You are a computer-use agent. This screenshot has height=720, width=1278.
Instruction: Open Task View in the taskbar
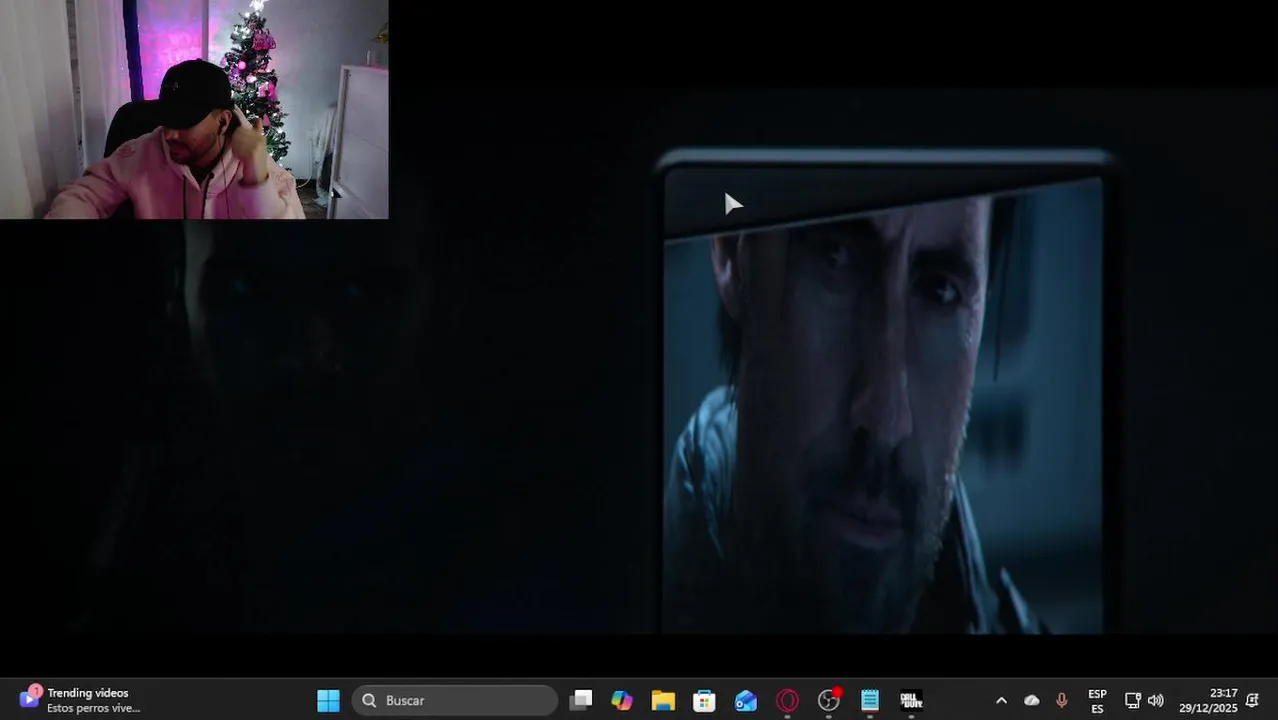click(580, 701)
